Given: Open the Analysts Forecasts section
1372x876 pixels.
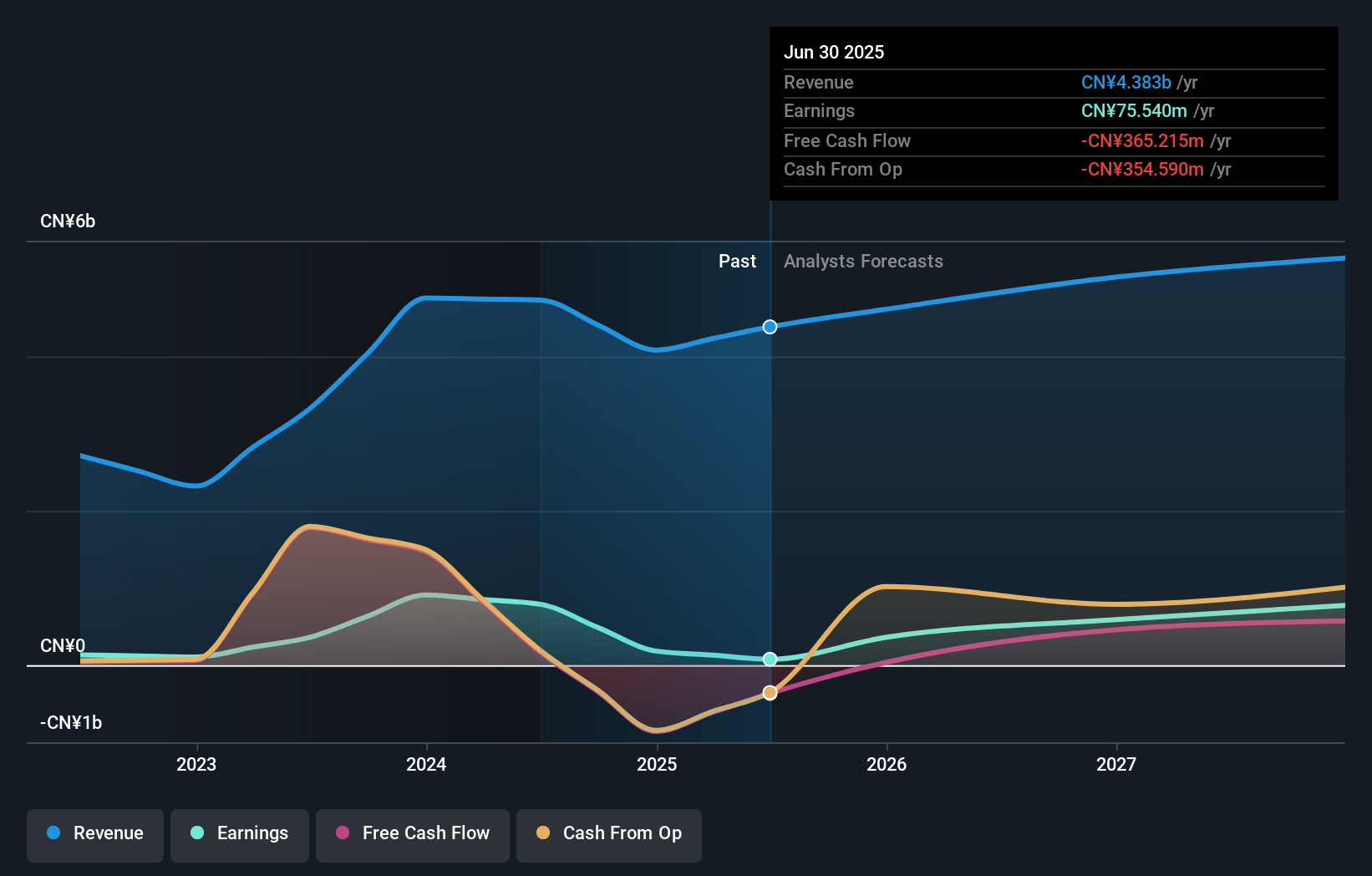Looking at the screenshot, I should click(x=863, y=261).
